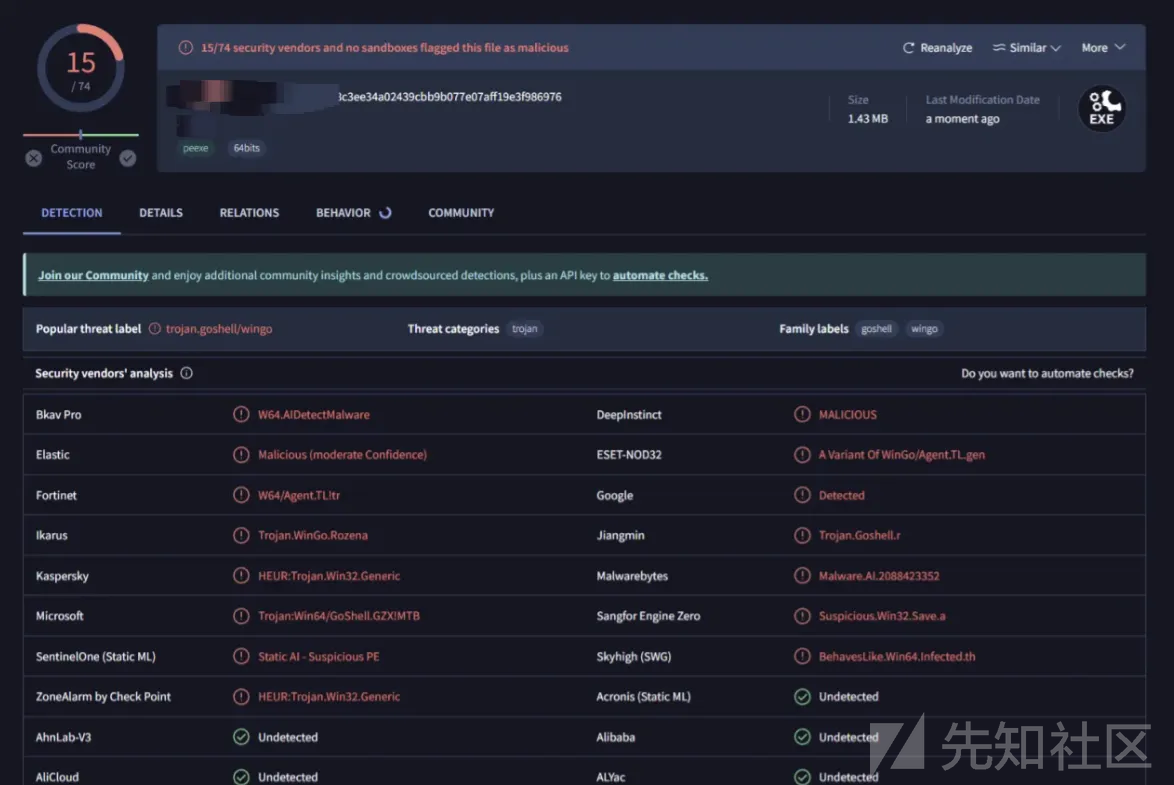1174x785 pixels.
Task: Click the community score slider bar
Action: [x=81, y=135]
